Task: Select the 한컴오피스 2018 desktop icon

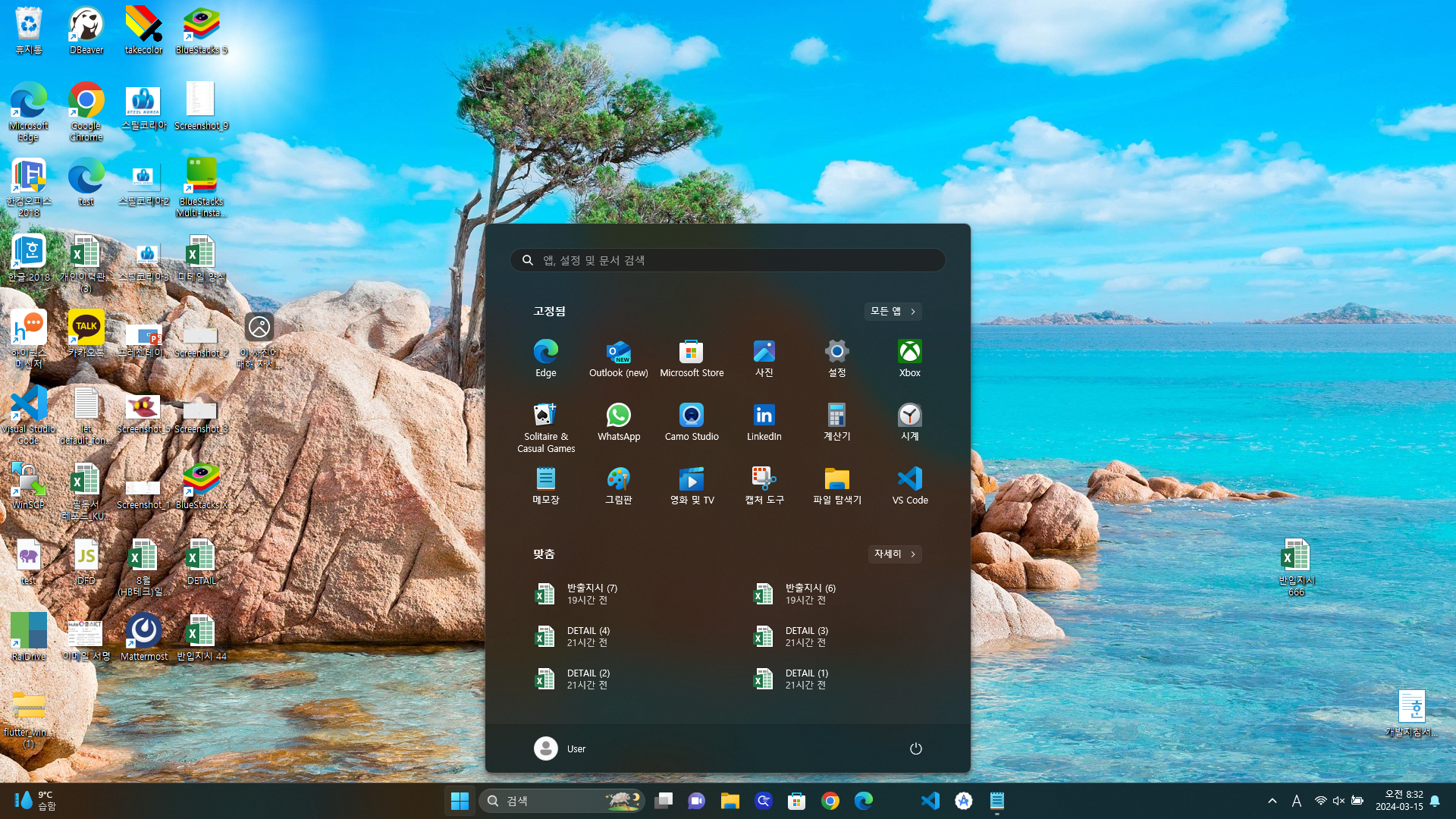Action: tap(29, 187)
